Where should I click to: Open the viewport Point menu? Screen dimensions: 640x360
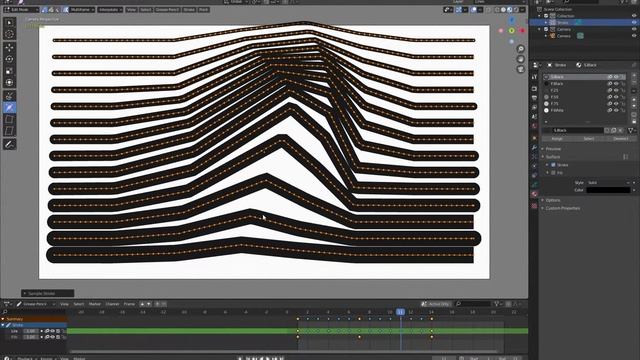pos(203,9)
